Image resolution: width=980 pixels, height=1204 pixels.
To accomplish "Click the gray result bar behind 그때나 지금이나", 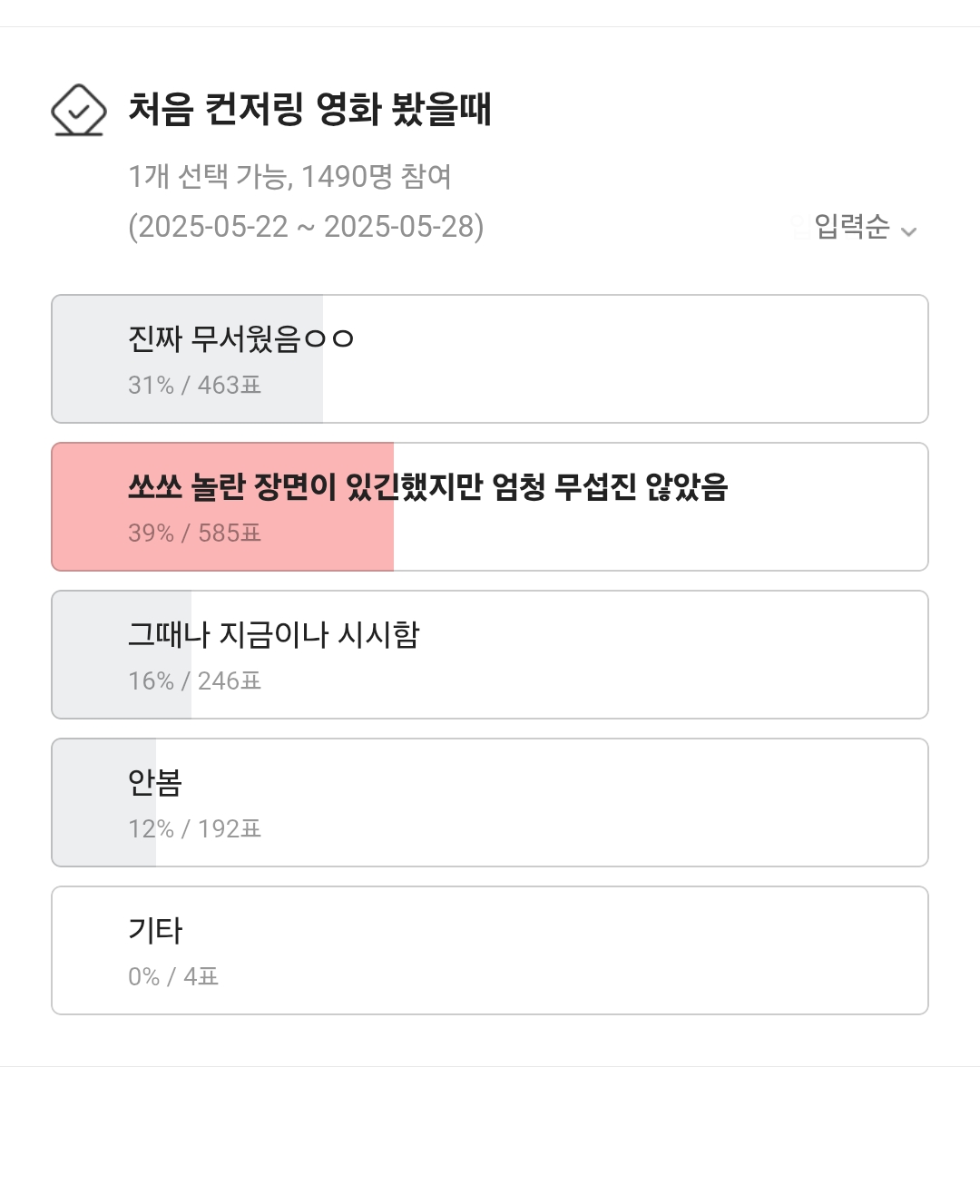I will (89, 655).
